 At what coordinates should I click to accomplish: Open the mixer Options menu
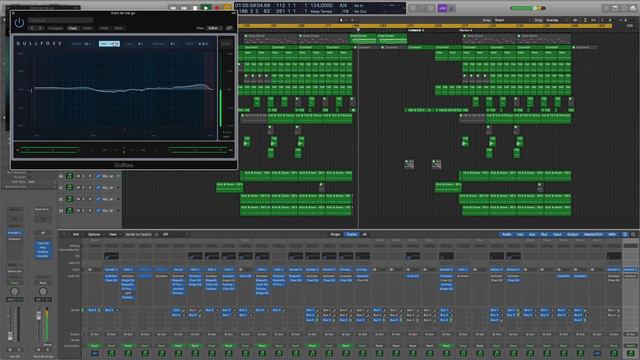[94, 235]
